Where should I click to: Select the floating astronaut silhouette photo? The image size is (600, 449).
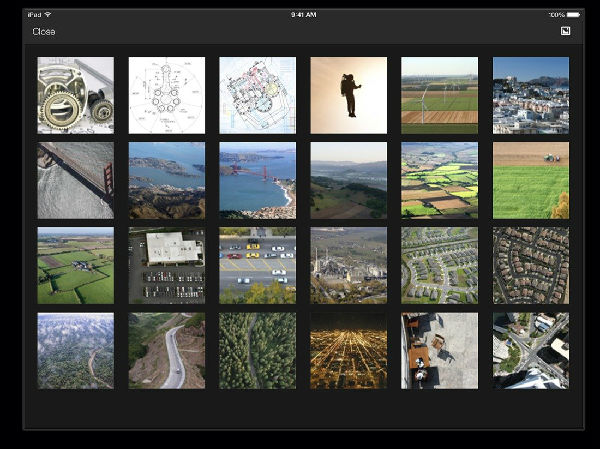pyautogui.click(x=349, y=95)
